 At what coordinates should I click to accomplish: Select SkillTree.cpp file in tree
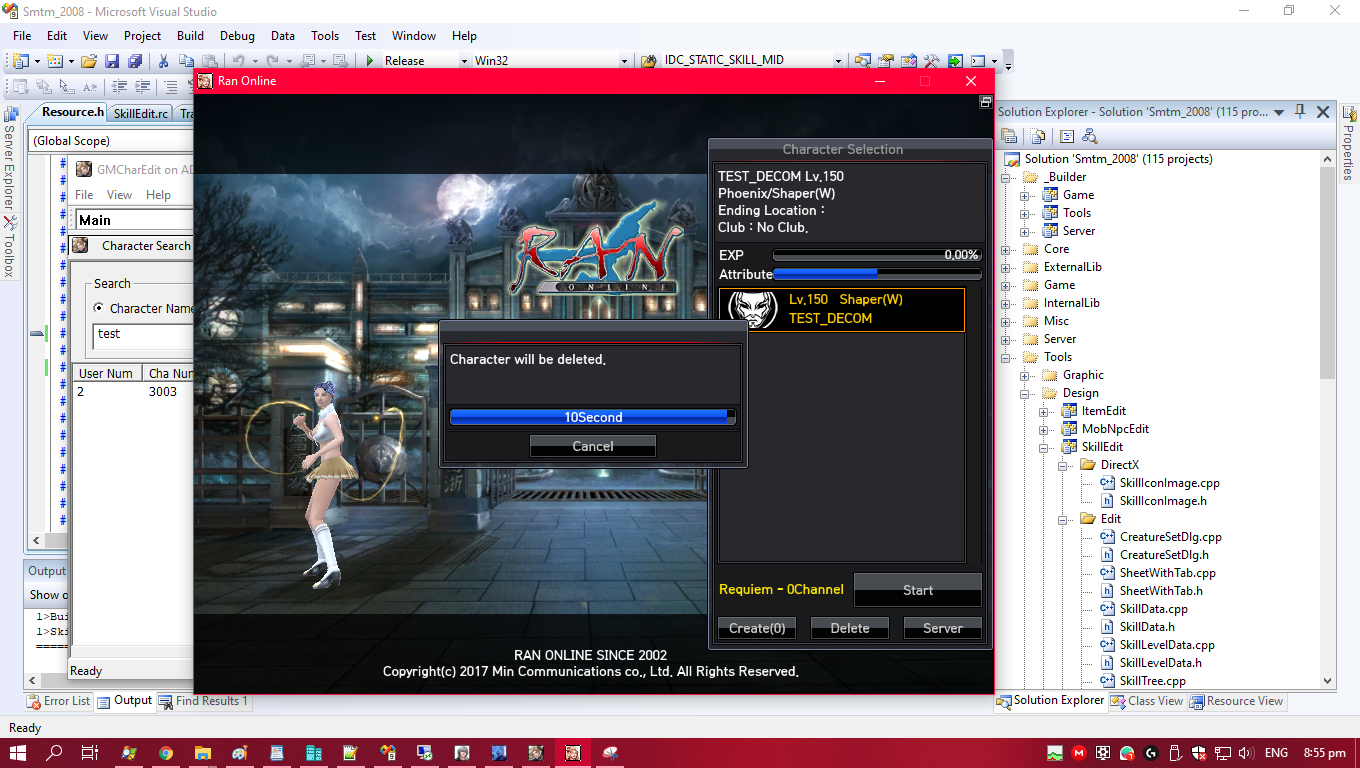click(x=1152, y=681)
